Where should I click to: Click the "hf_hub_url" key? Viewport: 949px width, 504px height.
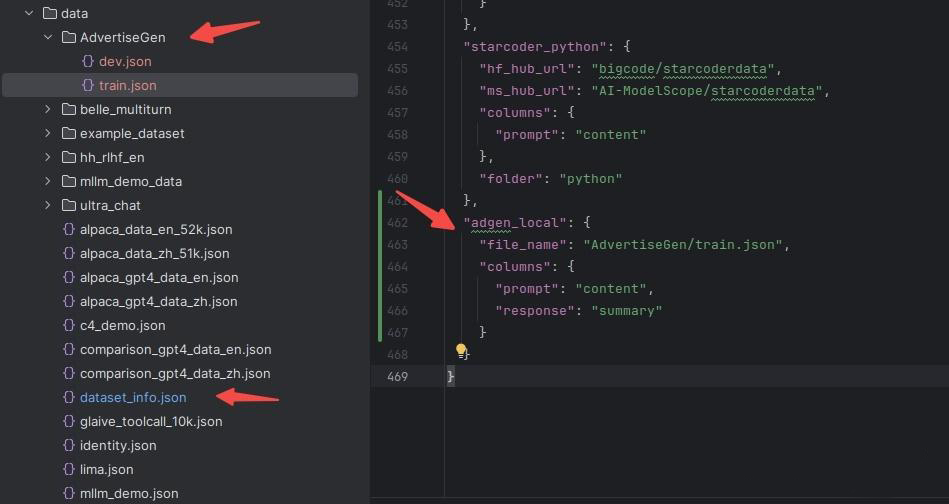[527, 69]
